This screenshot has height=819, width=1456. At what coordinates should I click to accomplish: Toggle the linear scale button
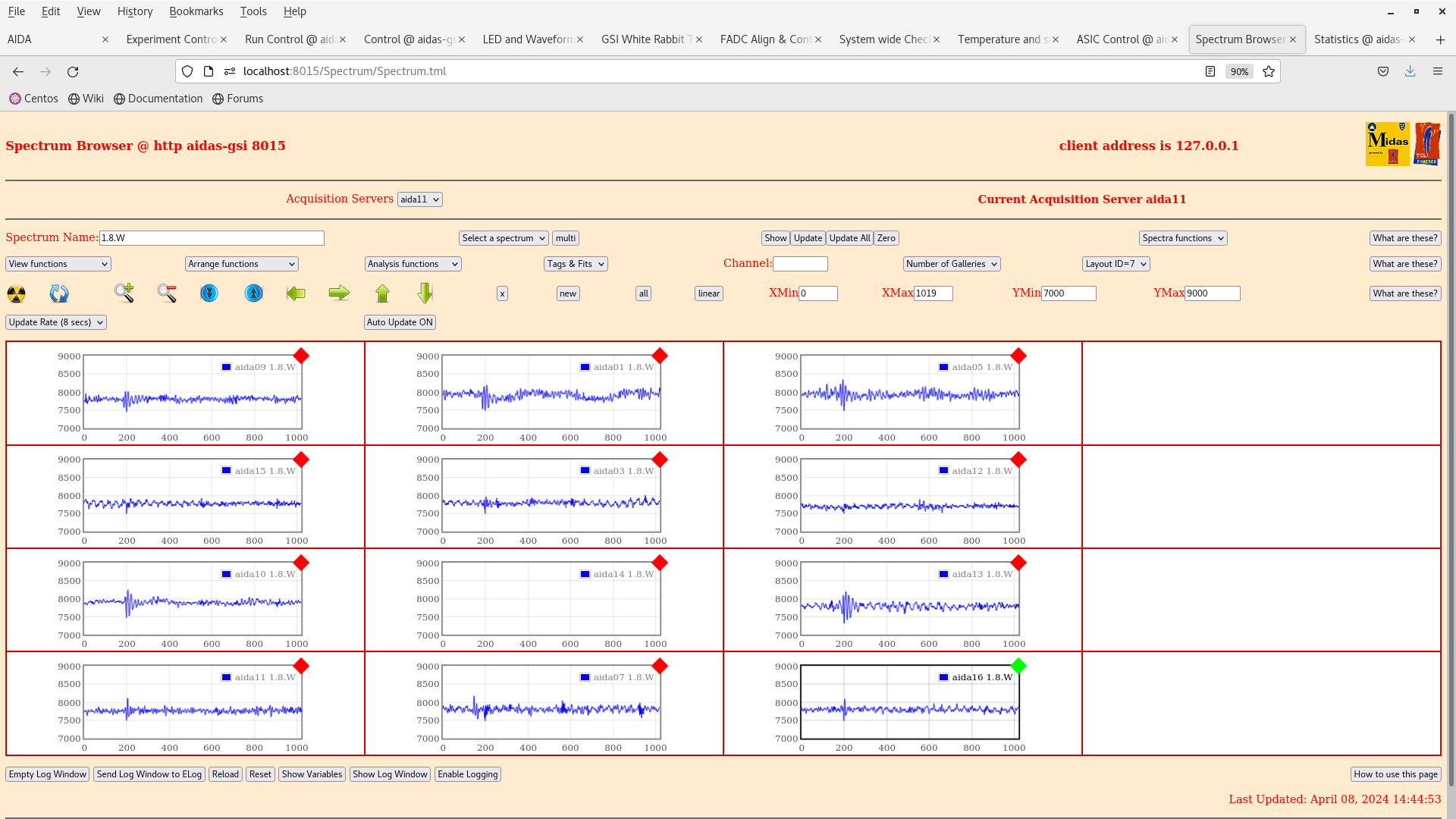[708, 293]
